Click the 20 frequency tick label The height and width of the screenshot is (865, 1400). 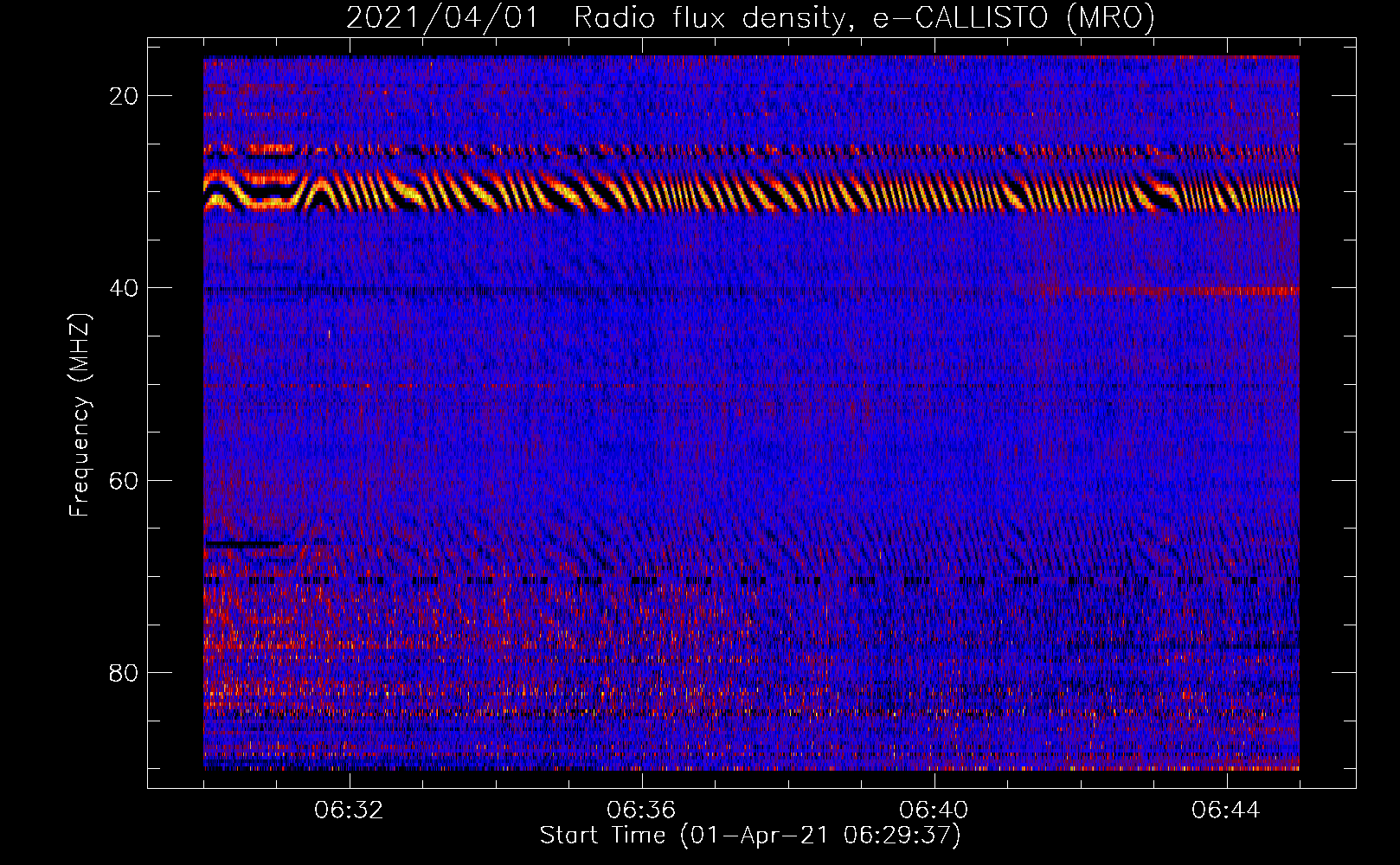click(124, 96)
